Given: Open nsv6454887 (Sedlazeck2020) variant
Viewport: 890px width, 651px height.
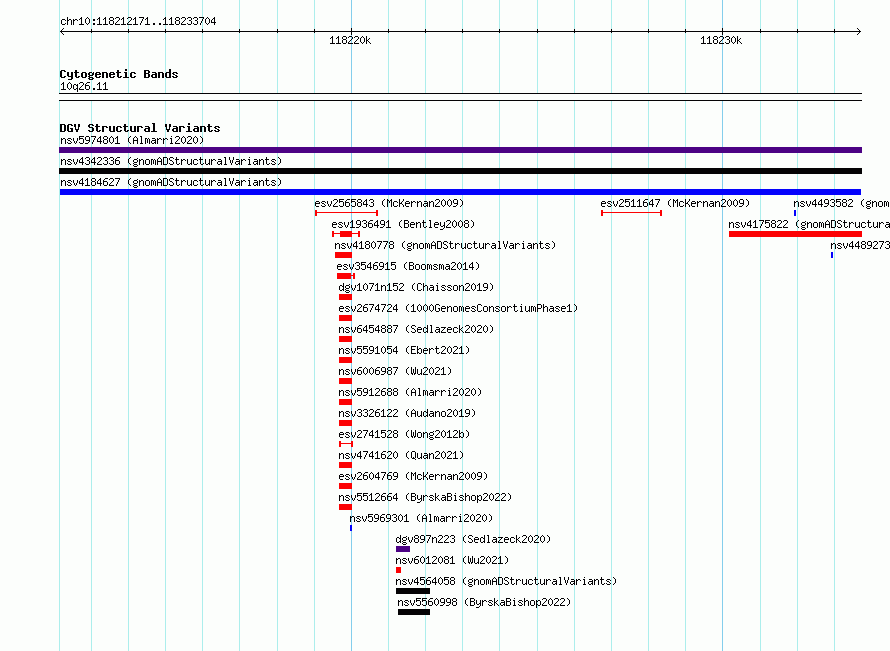Looking at the screenshot, I should click(416, 329).
